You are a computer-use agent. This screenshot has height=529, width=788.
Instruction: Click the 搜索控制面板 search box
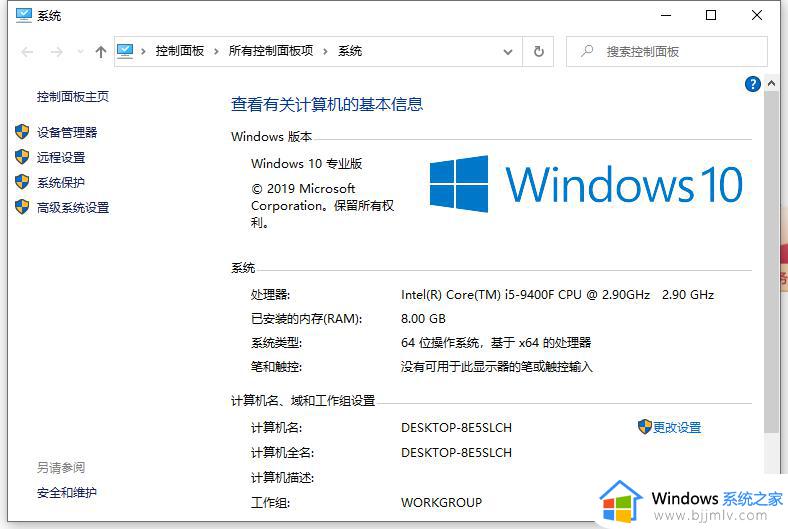666,51
